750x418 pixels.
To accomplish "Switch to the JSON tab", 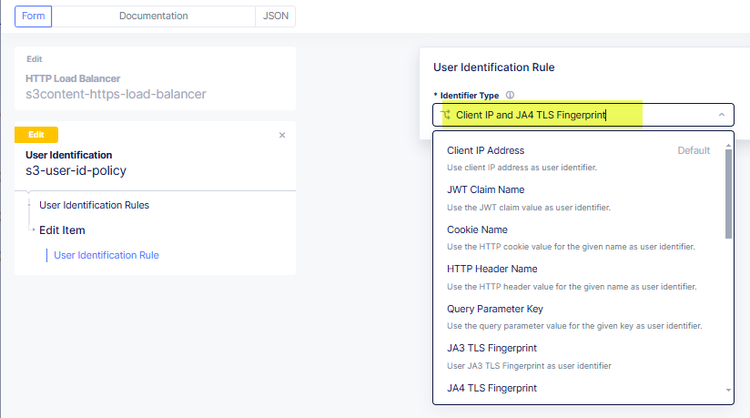I will click(x=275, y=16).
